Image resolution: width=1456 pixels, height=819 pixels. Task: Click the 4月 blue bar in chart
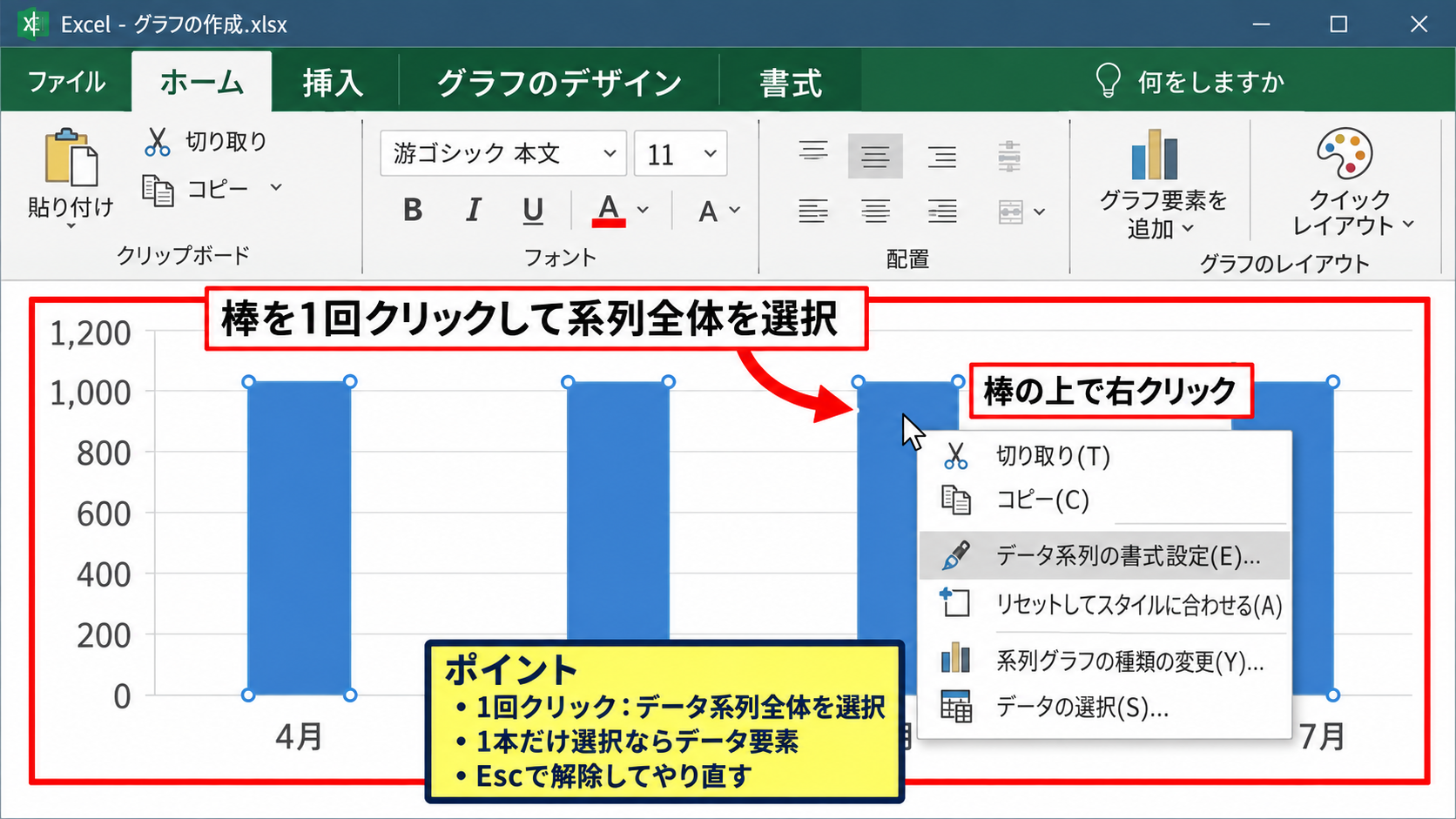point(299,538)
